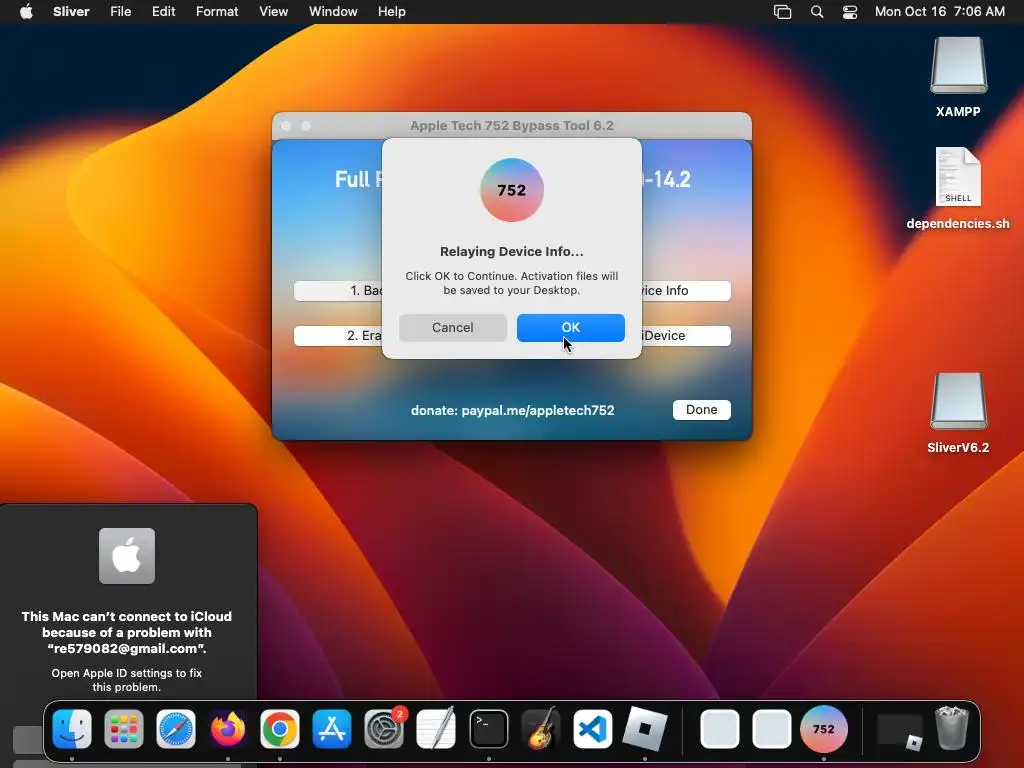Click partially hidden '1. Bac' button

click(338, 291)
